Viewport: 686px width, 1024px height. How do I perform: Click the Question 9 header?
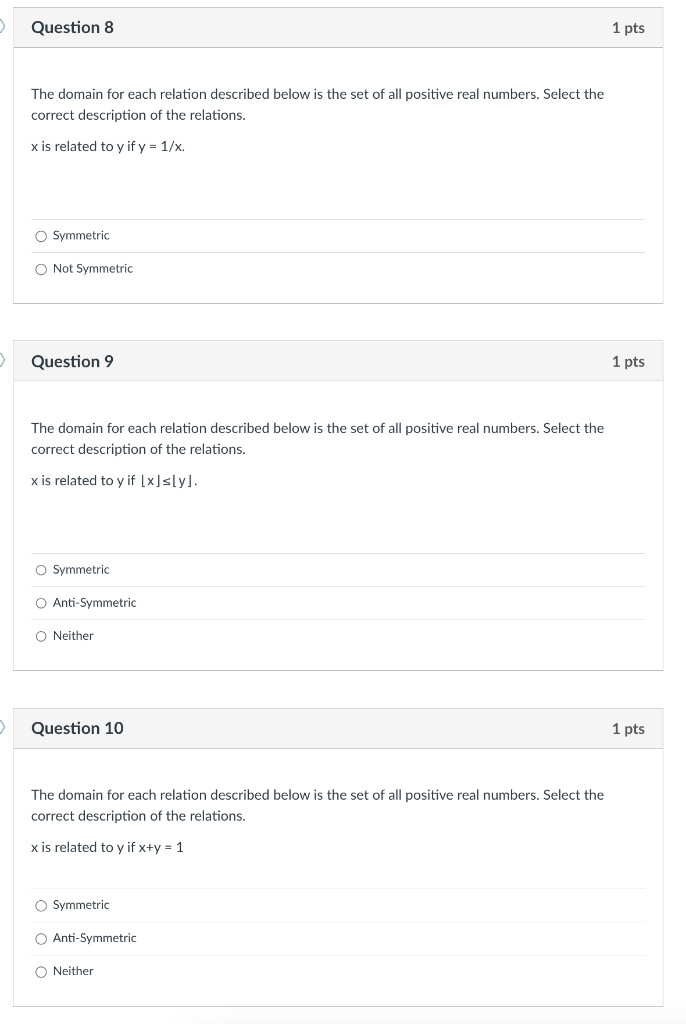[70, 361]
